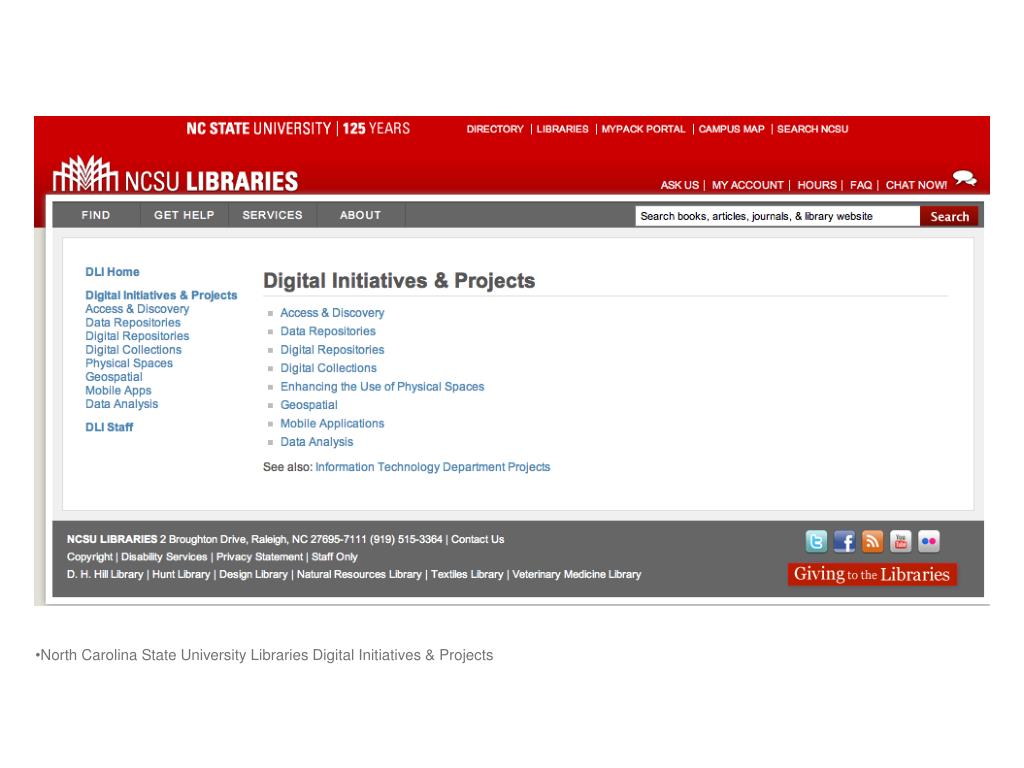Open the Flickr social icon
The height and width of the screenshot is (768, 1024).
pyautogui.click(x=929, y=541)
